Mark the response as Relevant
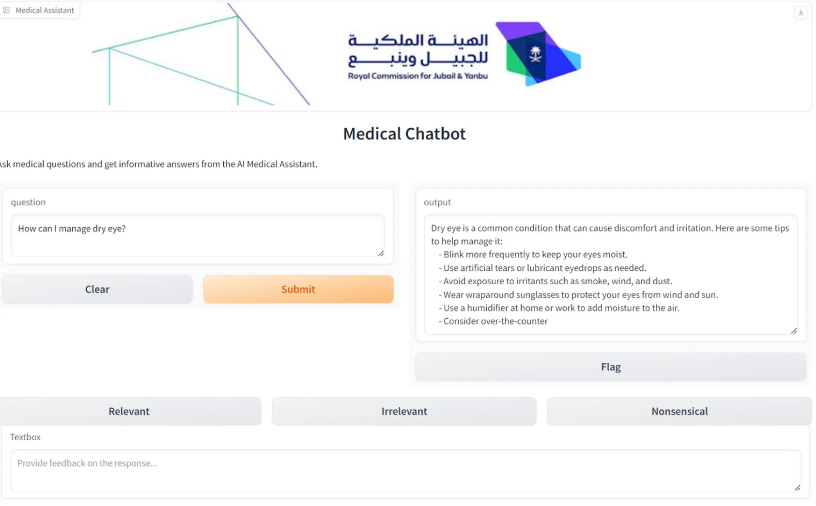Viewport: 816px width, 506px height. click(130, 411)
